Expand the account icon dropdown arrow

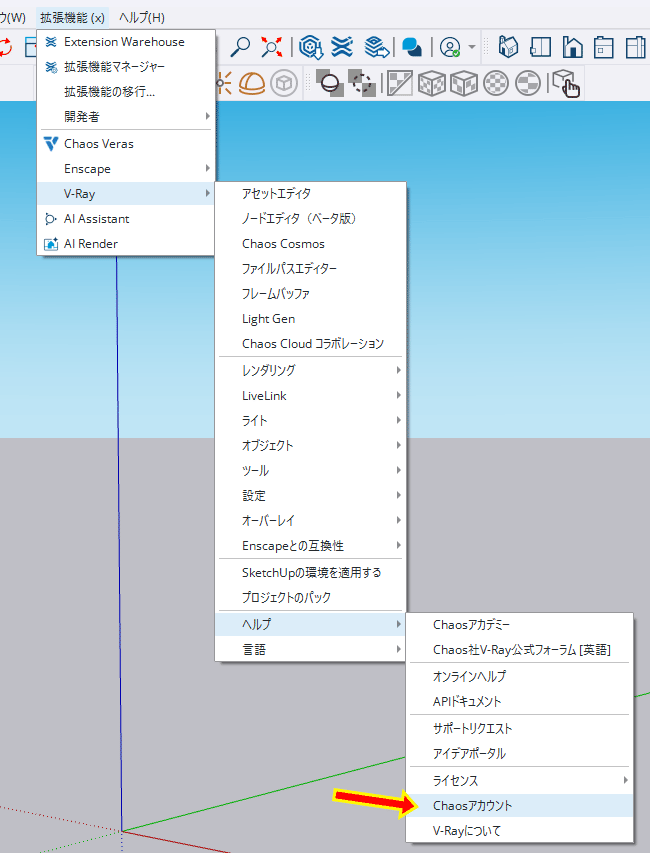coord(472,47)
